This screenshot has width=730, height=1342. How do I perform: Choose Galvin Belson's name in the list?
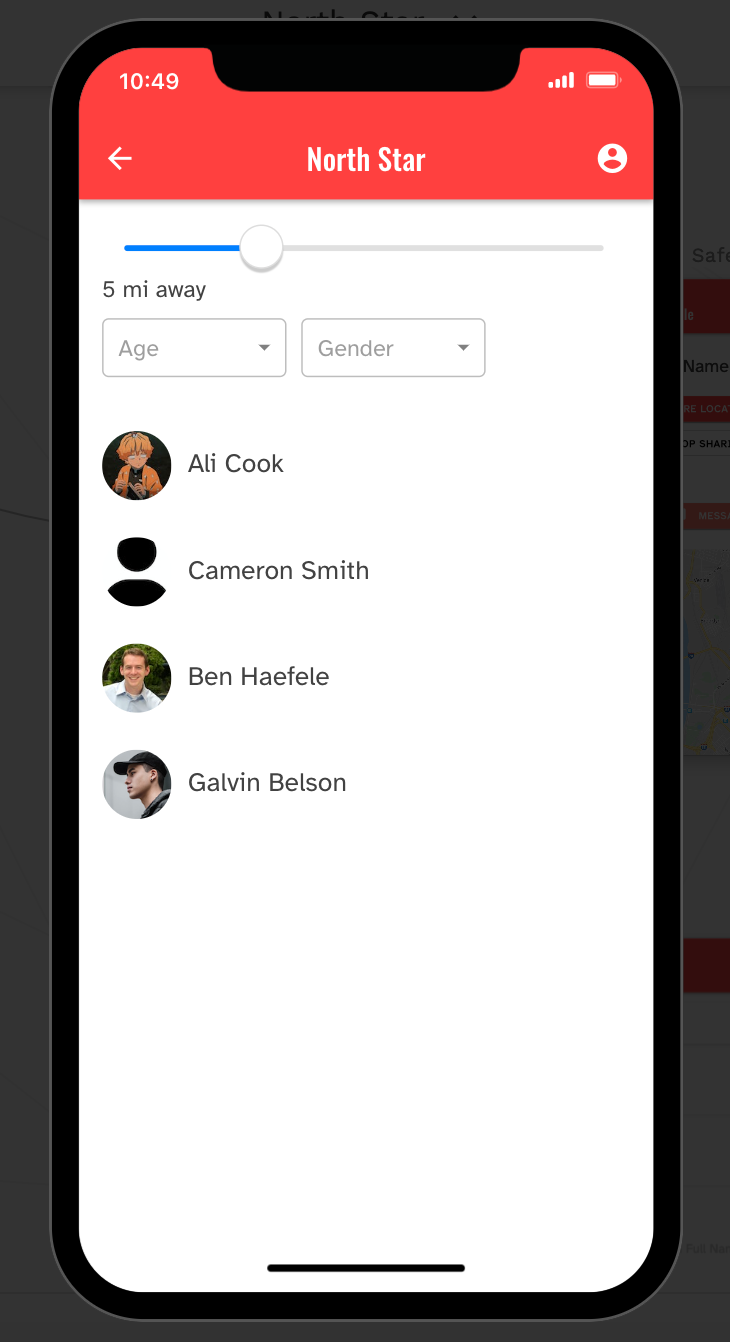(267, 783)
